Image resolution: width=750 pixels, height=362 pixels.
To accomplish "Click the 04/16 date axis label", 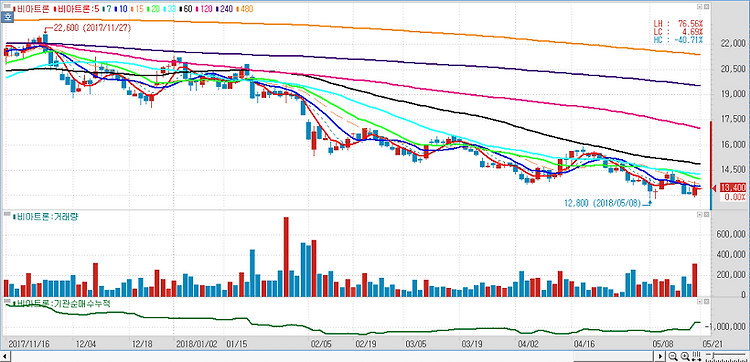I will pos(584,344).
